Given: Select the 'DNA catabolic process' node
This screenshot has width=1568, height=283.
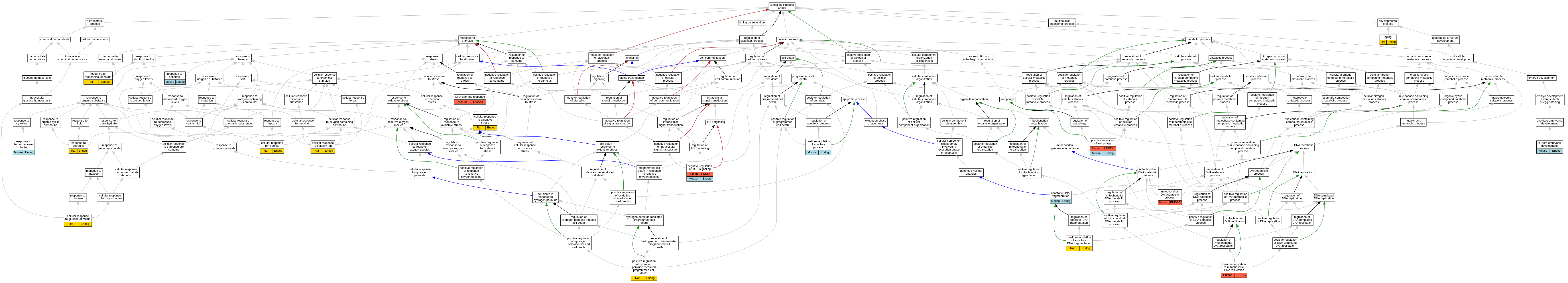Looking at the screenshot, I should [1258, 173].
